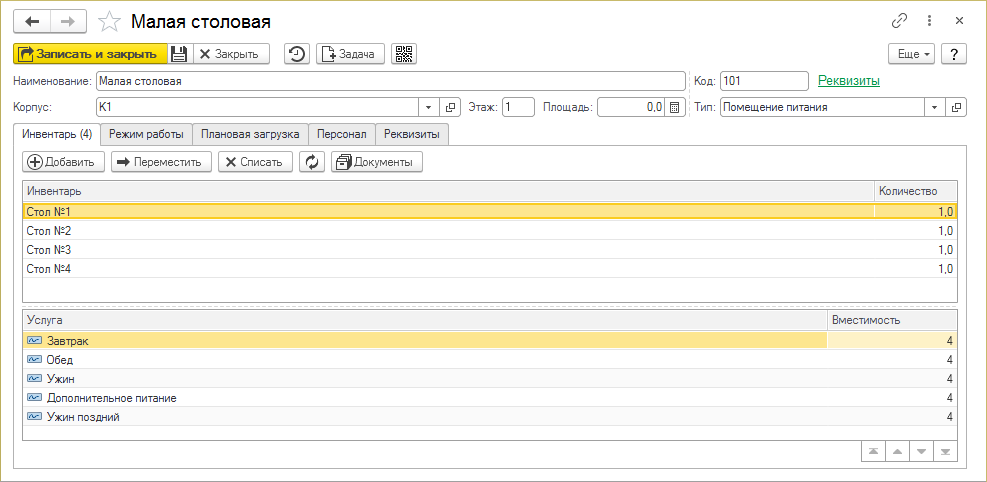Add to favorites with the star icon
The image size is (987, 482).
(x=110, y=22)
